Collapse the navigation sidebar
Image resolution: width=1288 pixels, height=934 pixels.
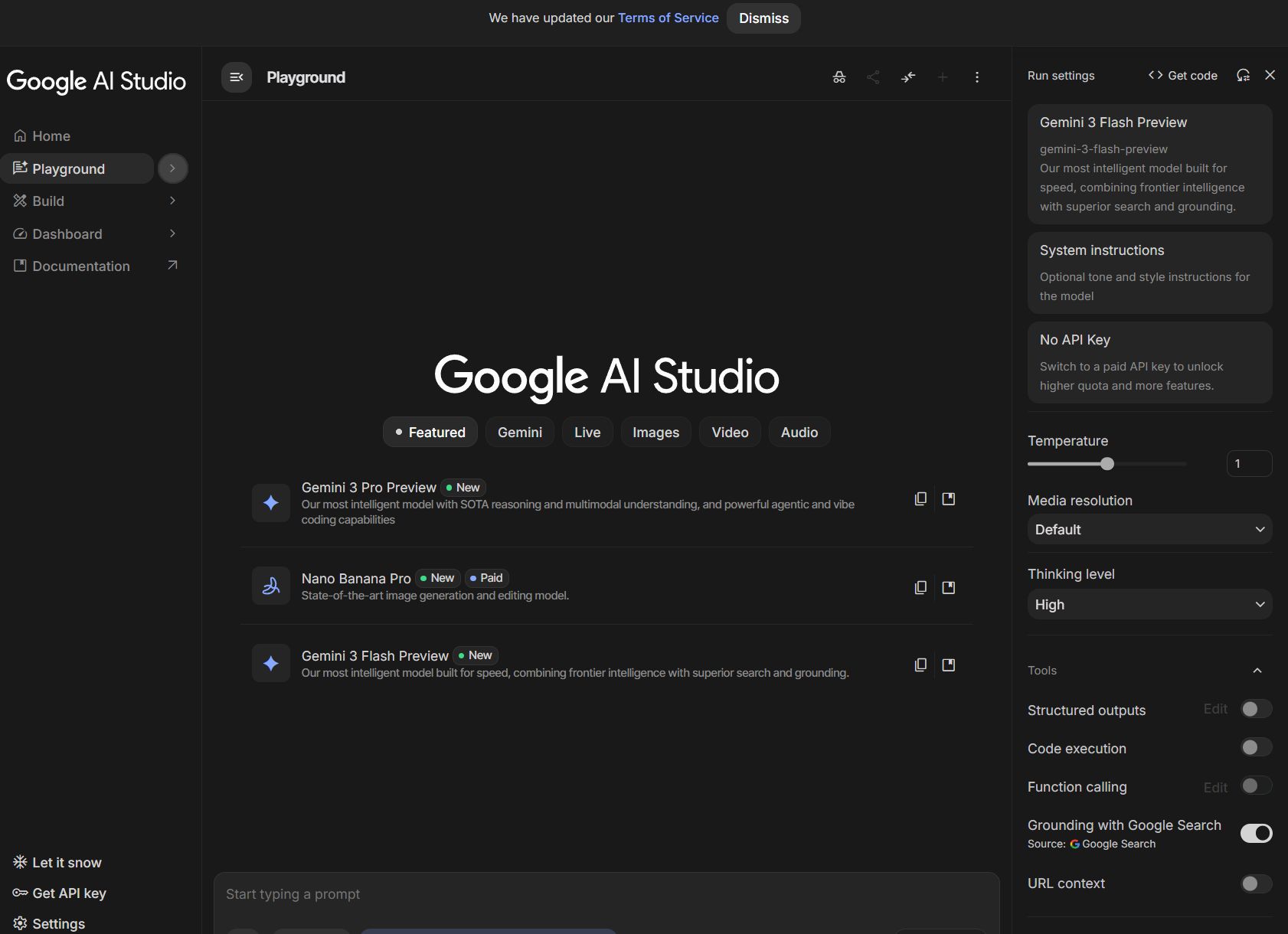click(236, 77)
